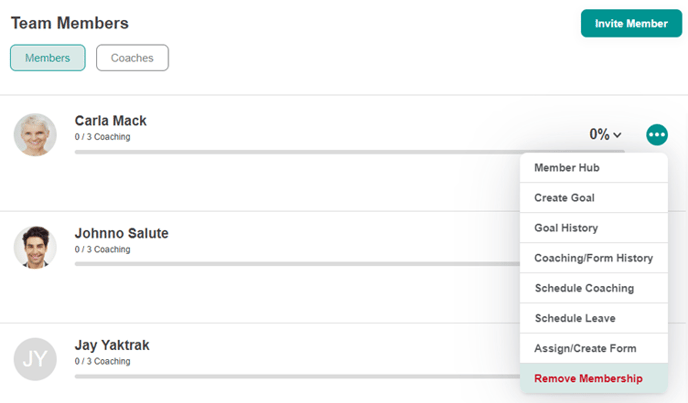Viewport: 688px width, 403px height.
Task: Select the Members tab
Action: [47, 58]
